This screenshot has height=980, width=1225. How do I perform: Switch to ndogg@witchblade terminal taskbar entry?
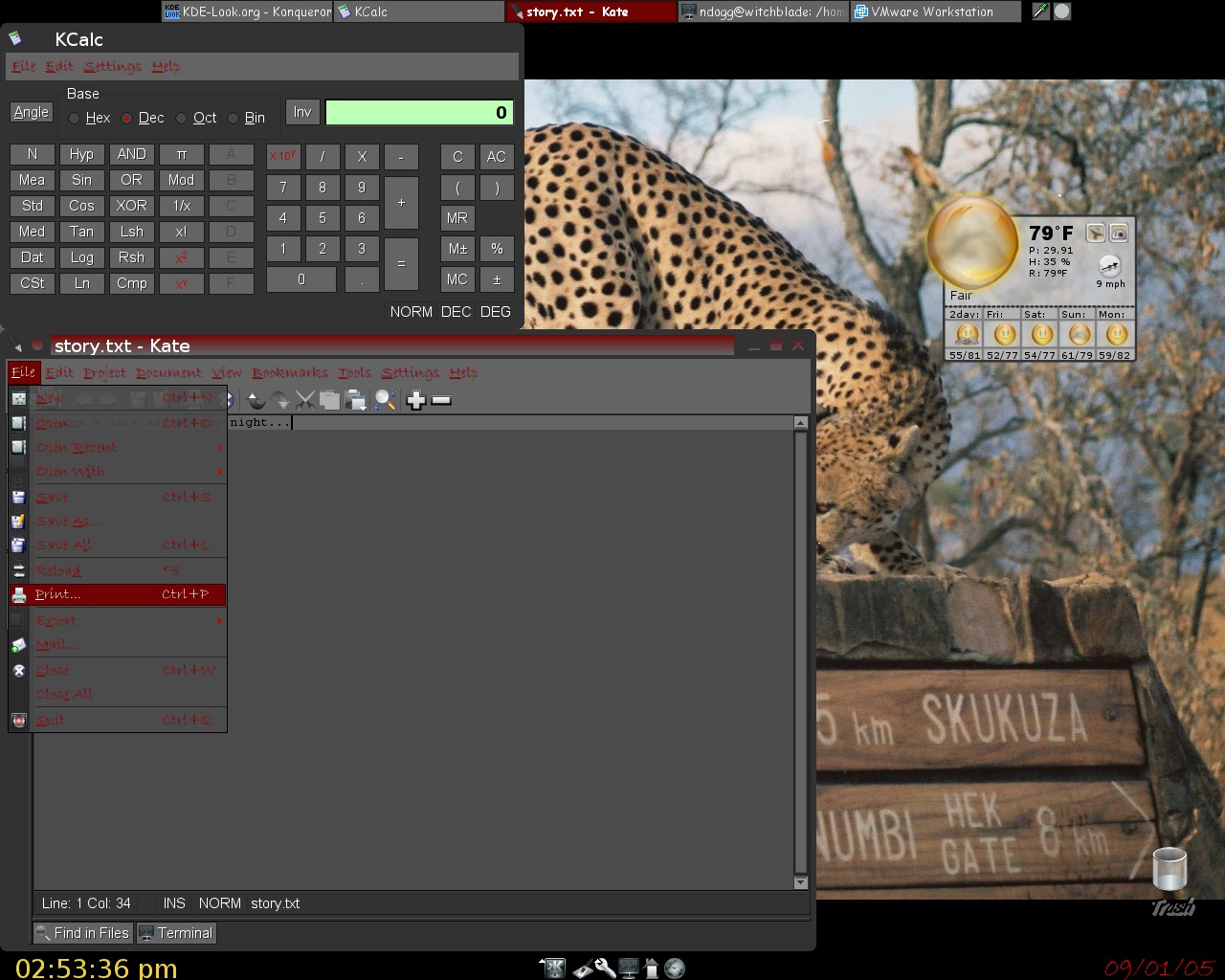(764, 11)
